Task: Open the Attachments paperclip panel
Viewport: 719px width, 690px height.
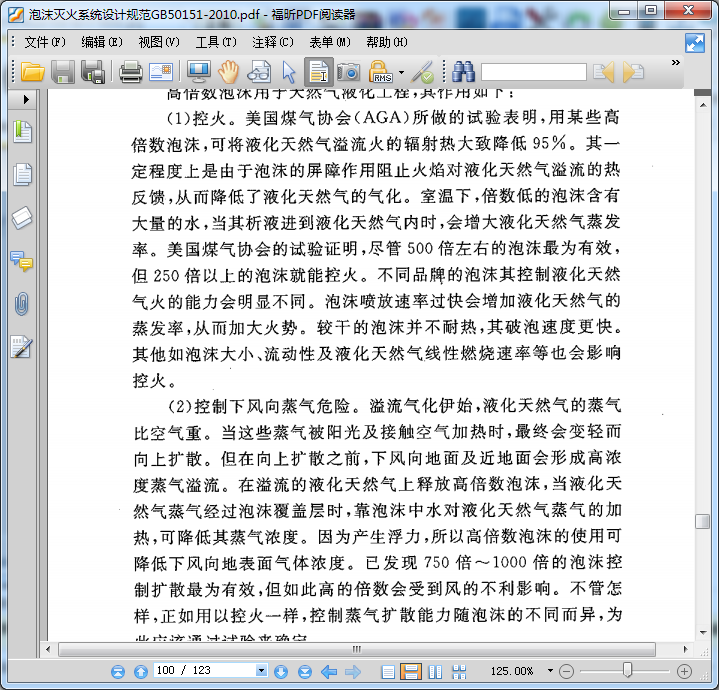Action: [x=22, y=304]
